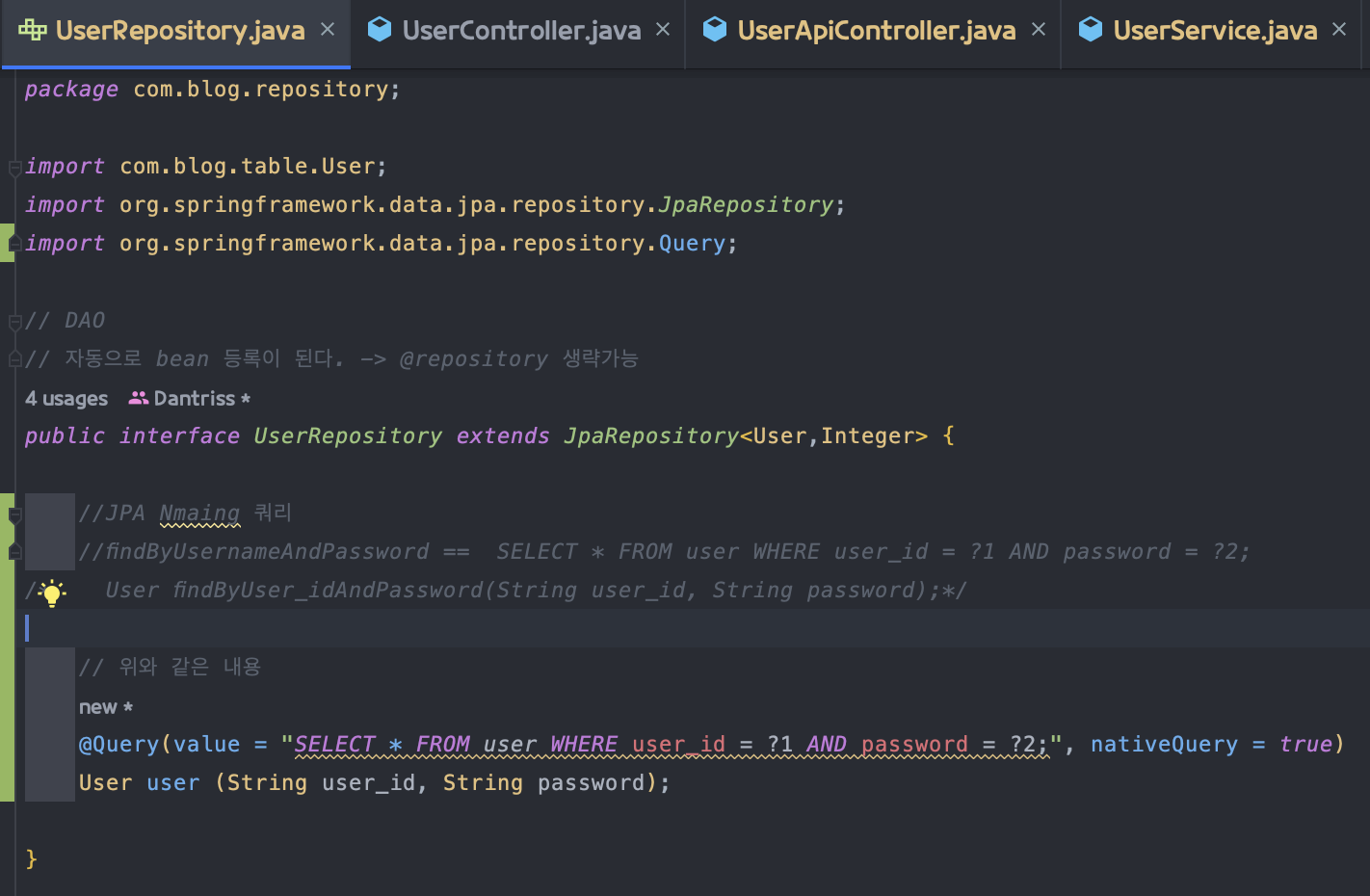Click 'com.blog.table.User' import path
Viewport: 1370px width, 896px height.
tap(248, 167)
